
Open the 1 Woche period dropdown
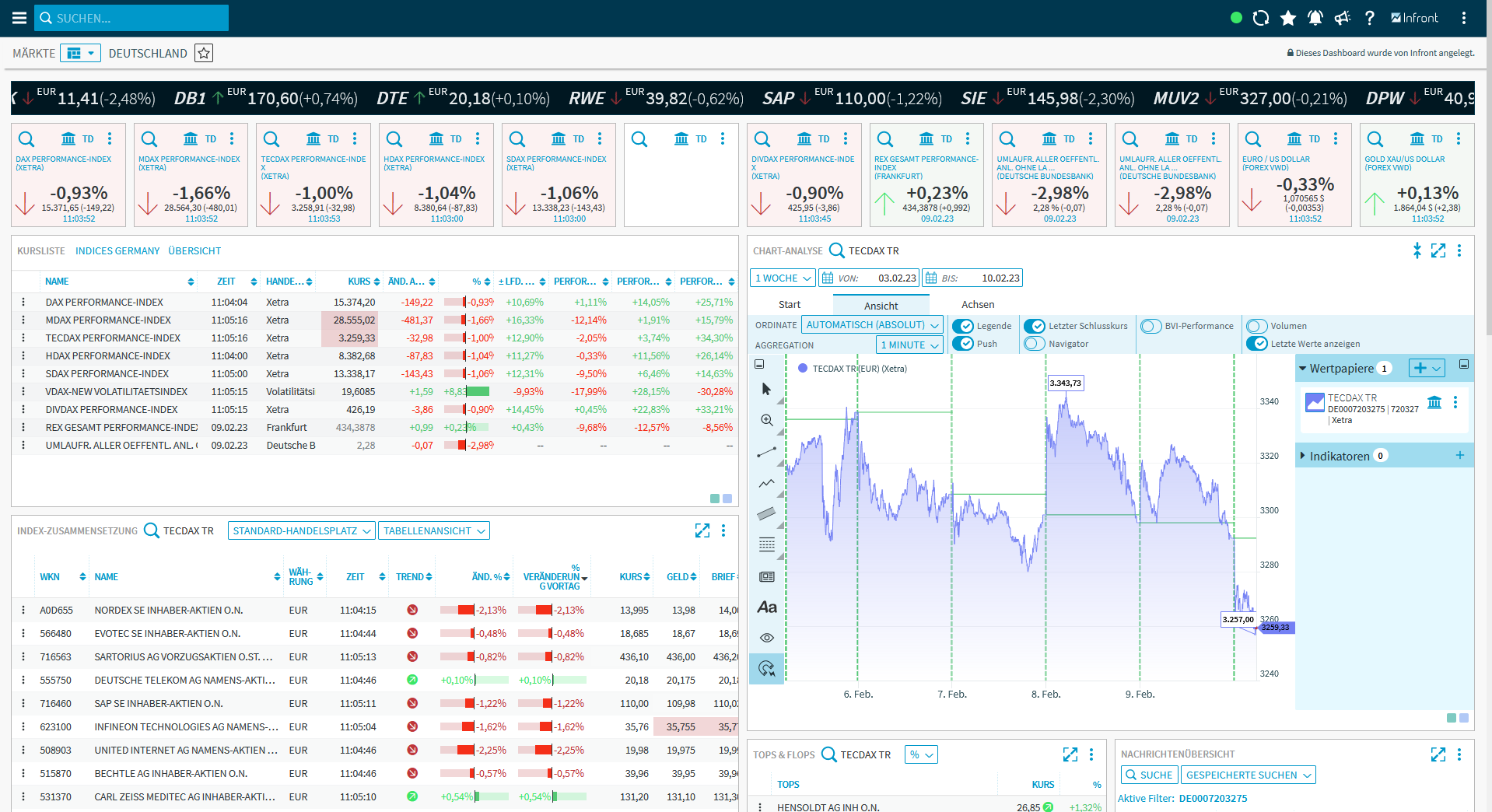click(783, 278)
